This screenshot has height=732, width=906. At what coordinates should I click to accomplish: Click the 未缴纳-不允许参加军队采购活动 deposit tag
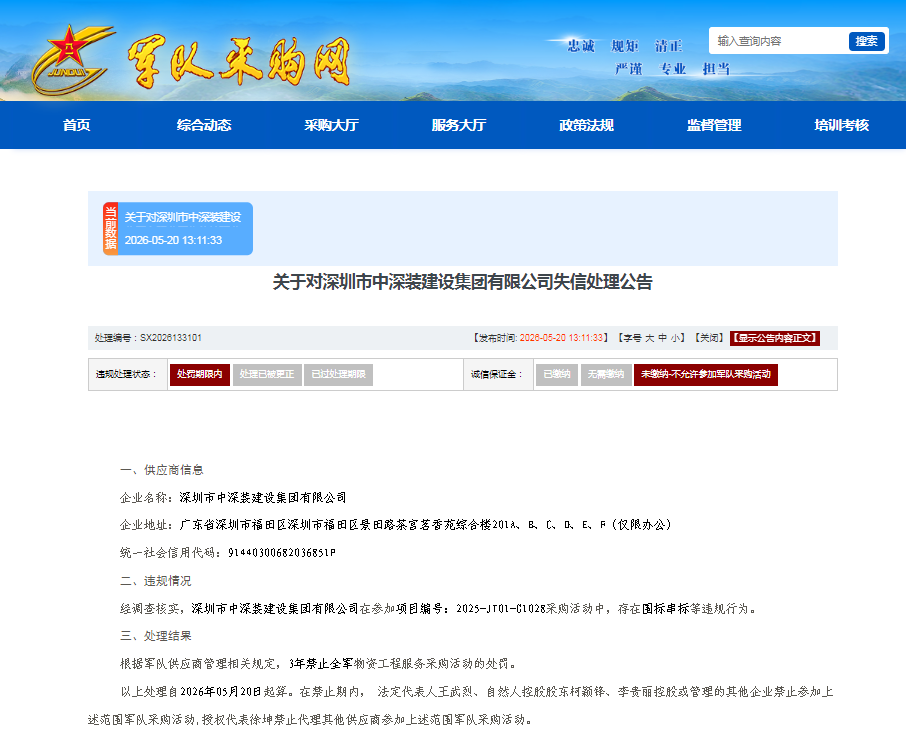click(706, 374)
